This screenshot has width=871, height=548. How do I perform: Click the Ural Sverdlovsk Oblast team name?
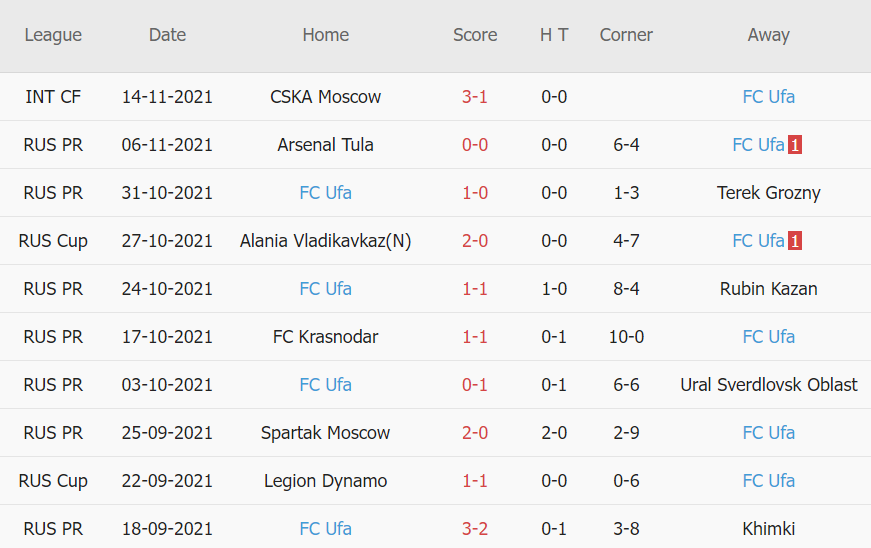768,385
